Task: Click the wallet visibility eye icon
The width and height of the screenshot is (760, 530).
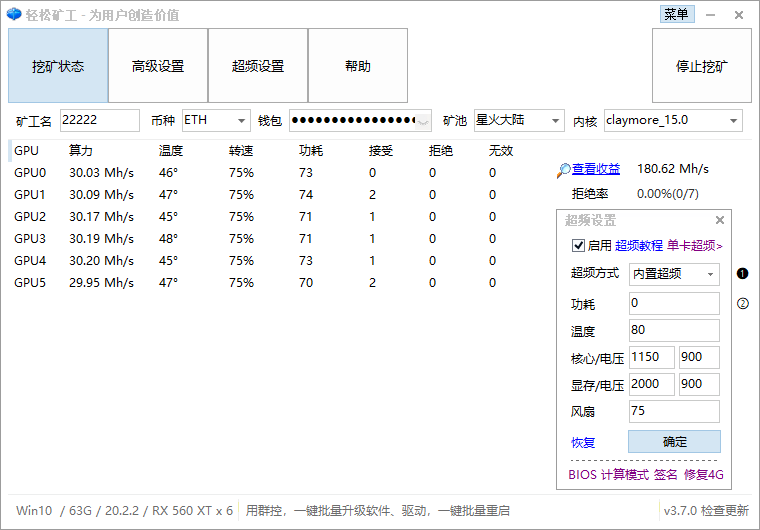Action: (x=424, y=121)
